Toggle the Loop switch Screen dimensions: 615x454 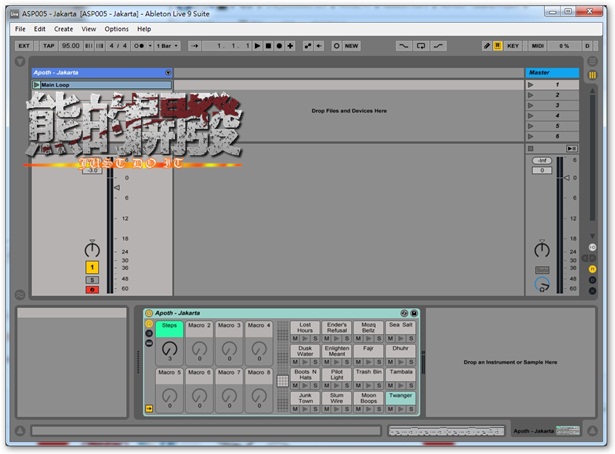click(x=421, y=46)
